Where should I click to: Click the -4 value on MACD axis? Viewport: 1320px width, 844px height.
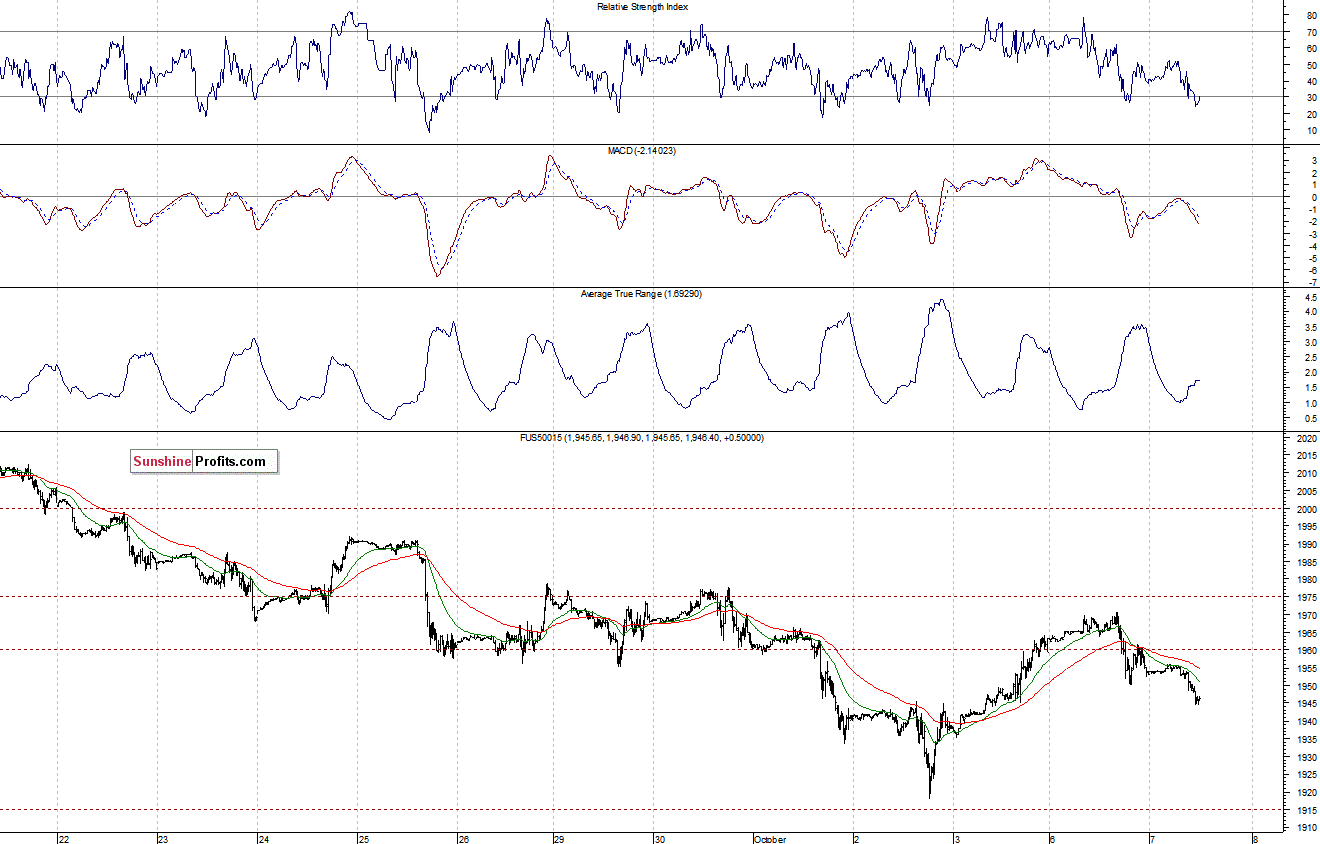1311,246
